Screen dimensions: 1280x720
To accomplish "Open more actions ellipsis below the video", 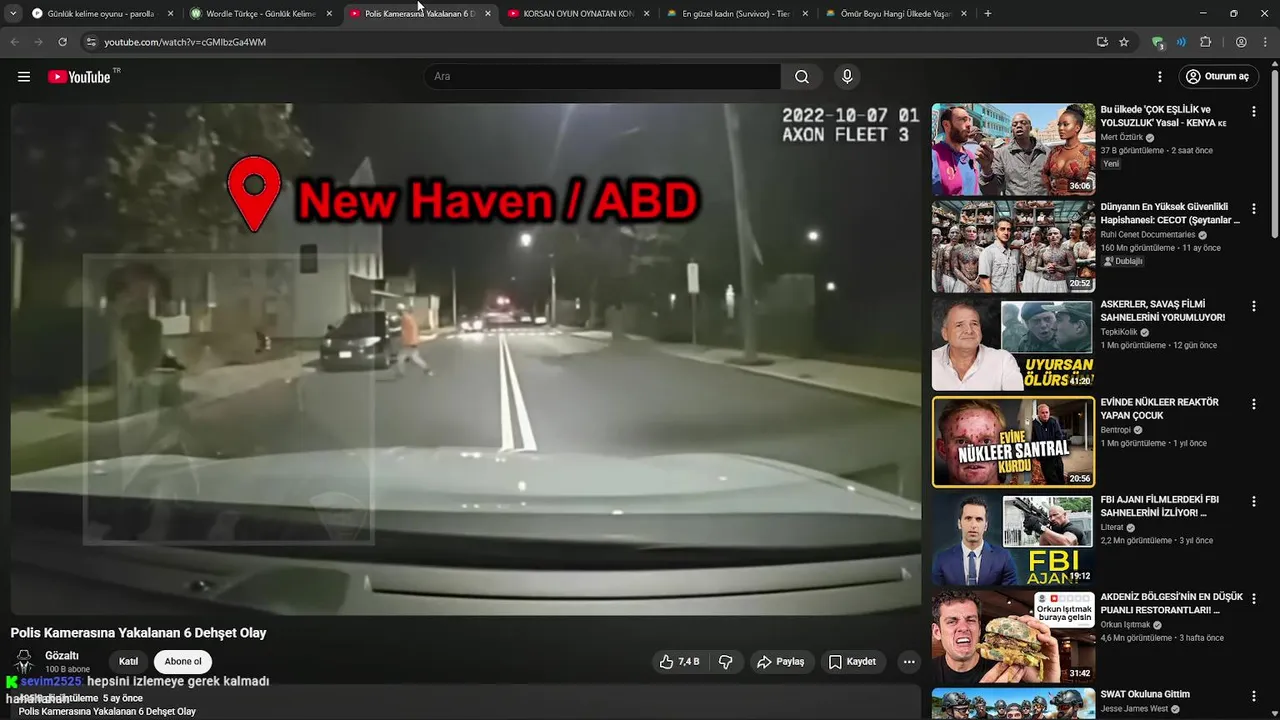I will [909, 661].
